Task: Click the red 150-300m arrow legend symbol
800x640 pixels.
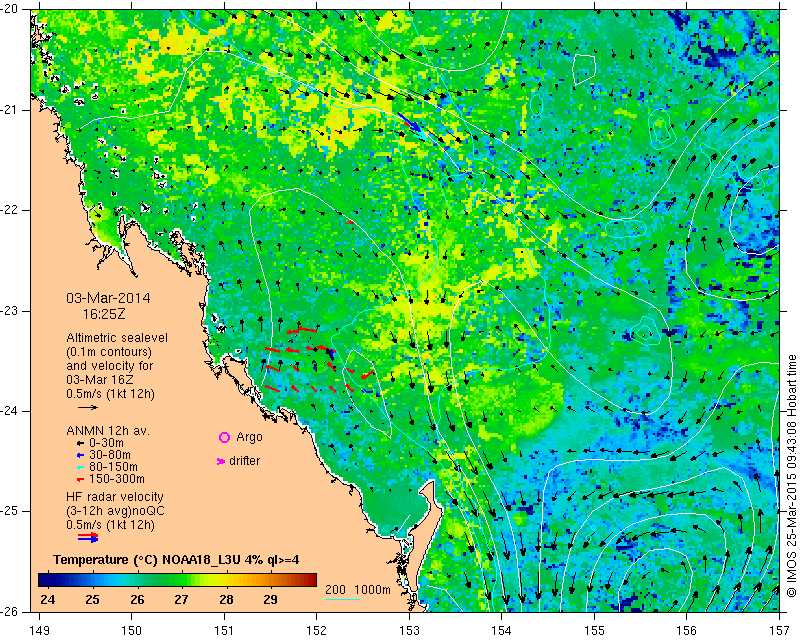Action: pyautogui.click(x=80, y=479)
